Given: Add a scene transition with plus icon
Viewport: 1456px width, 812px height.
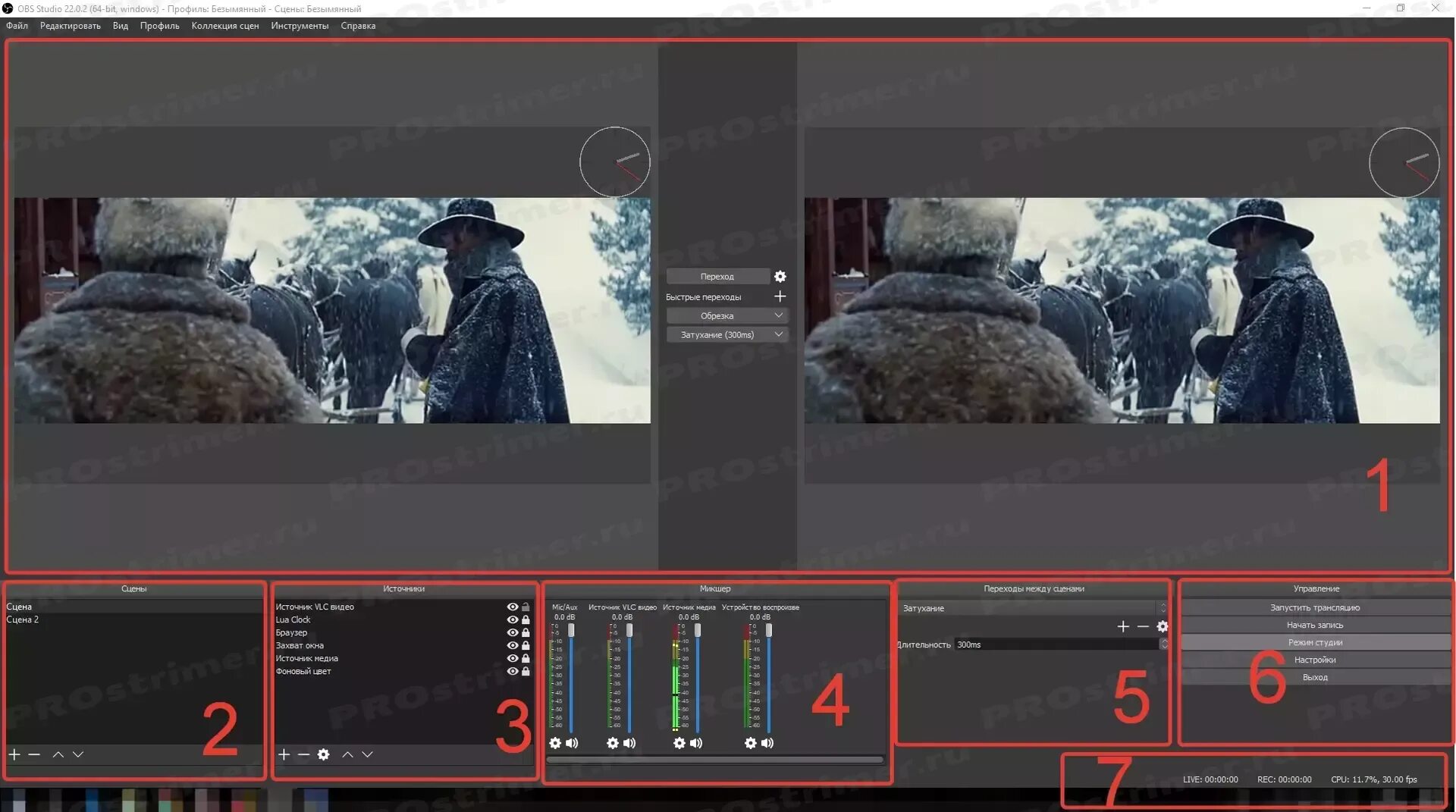Looking at the screenshot, I should 1124,626.
